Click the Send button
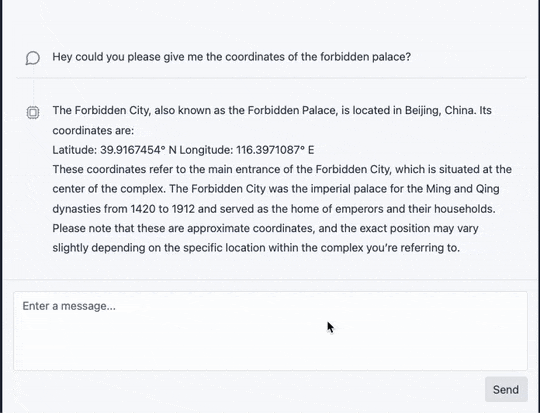This screenshot has width=540, height=413. click(x=506, y=390)
